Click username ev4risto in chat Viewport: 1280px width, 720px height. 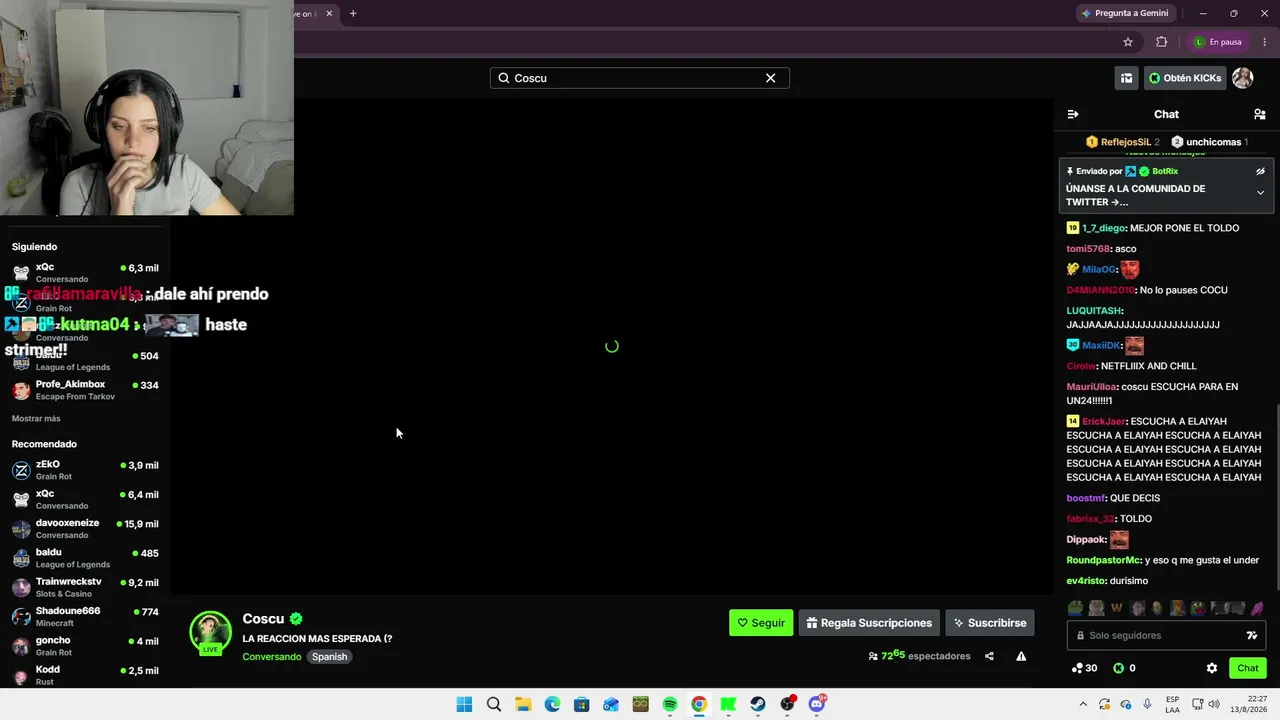pyautogui.click(x=1085, y=581)
